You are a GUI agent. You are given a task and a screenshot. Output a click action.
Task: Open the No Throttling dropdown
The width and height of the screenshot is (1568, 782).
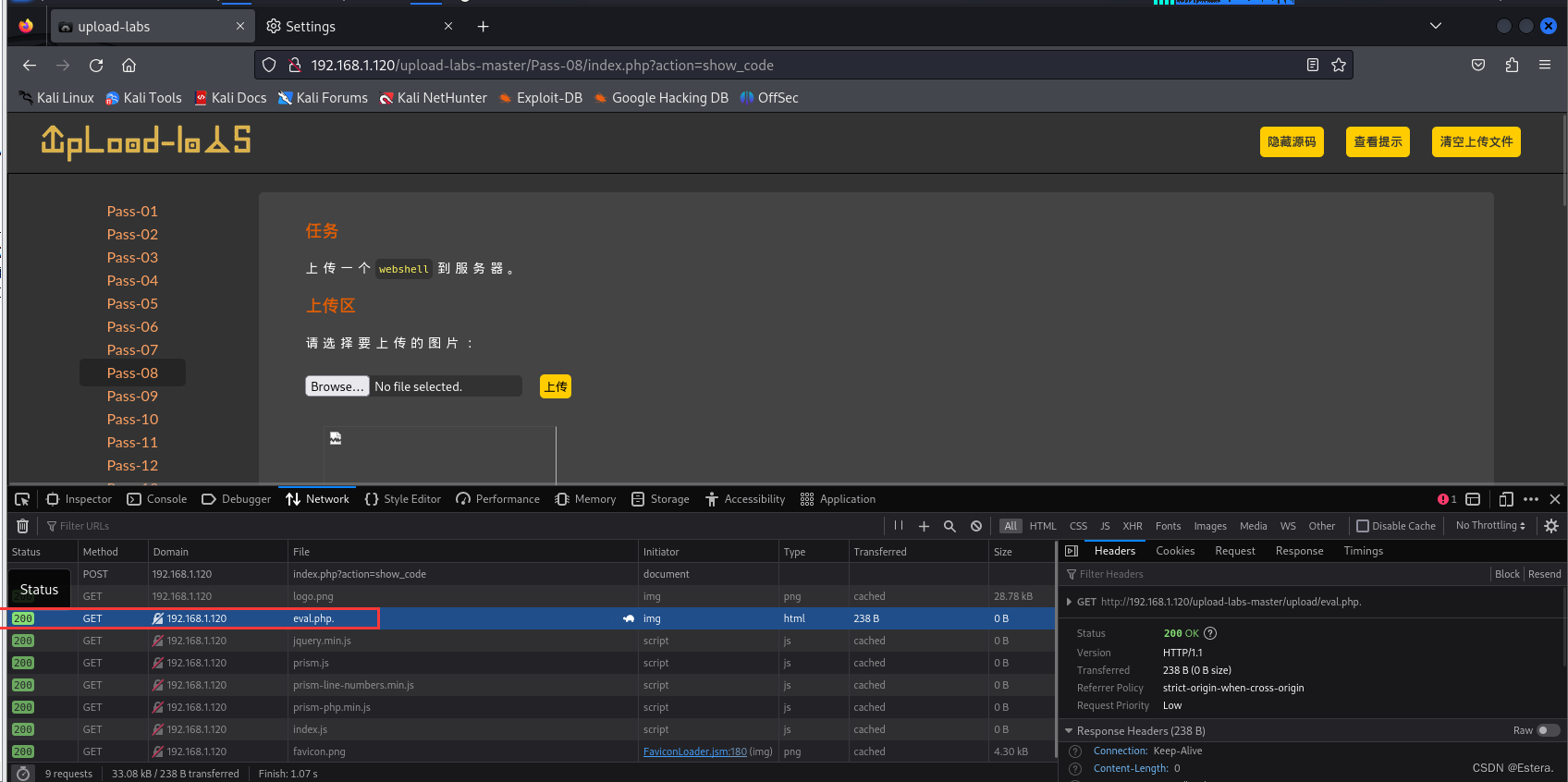(1490, 525)
